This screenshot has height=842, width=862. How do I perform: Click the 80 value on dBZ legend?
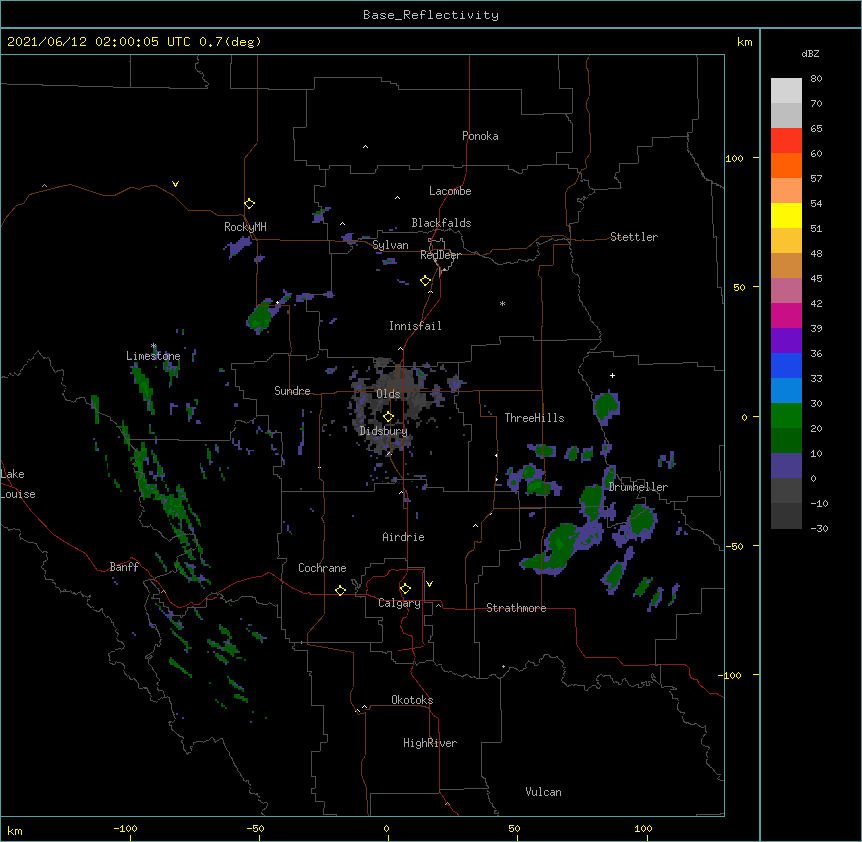(816, 79)
